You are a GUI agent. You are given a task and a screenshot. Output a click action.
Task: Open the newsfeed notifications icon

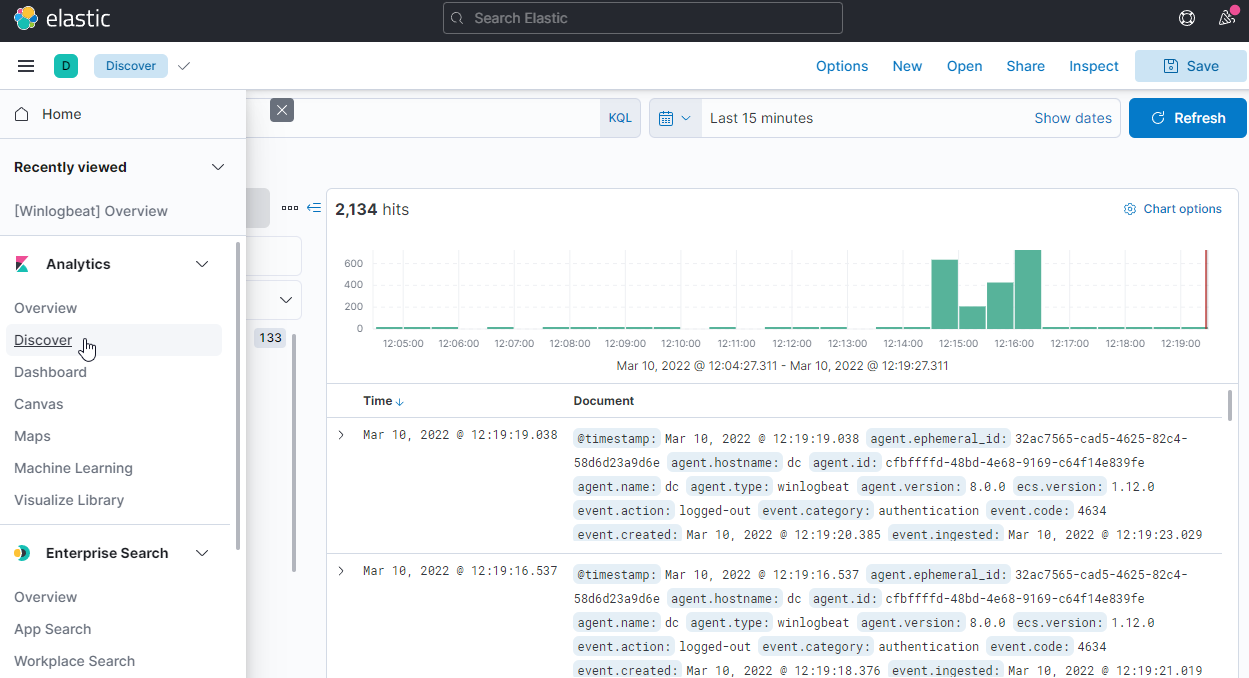[1227, 18]
